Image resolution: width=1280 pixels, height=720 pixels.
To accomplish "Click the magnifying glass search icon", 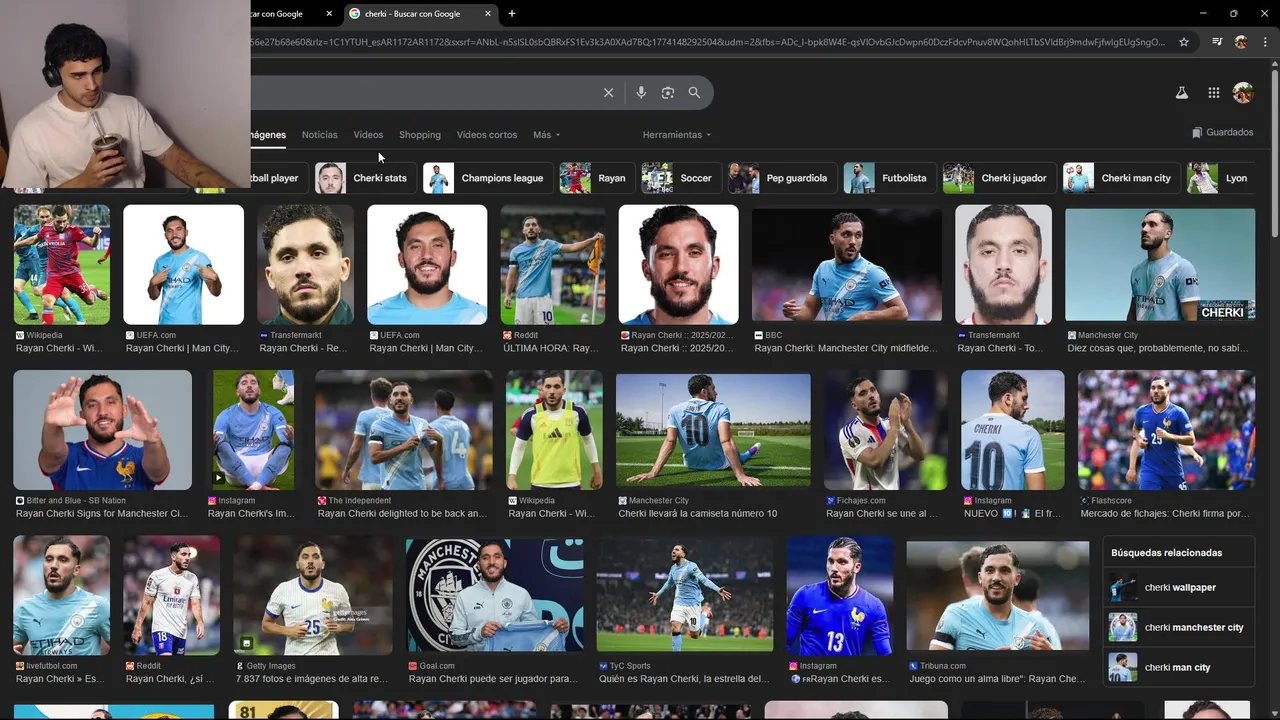I will (694, 93).
